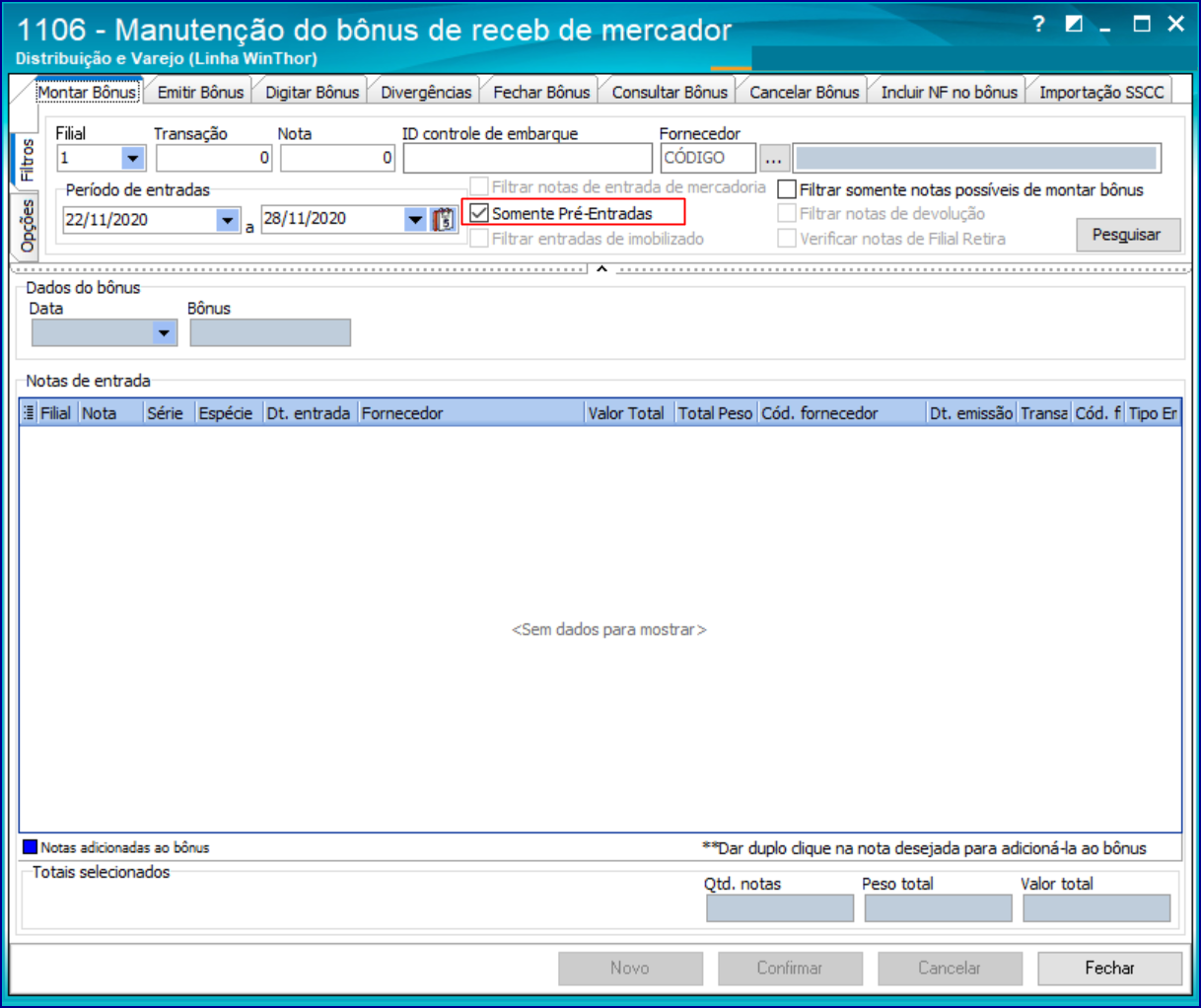This screenshot has height=1008, width=1201.
Task: Maximize the window
Action: tap(1142, 24)
